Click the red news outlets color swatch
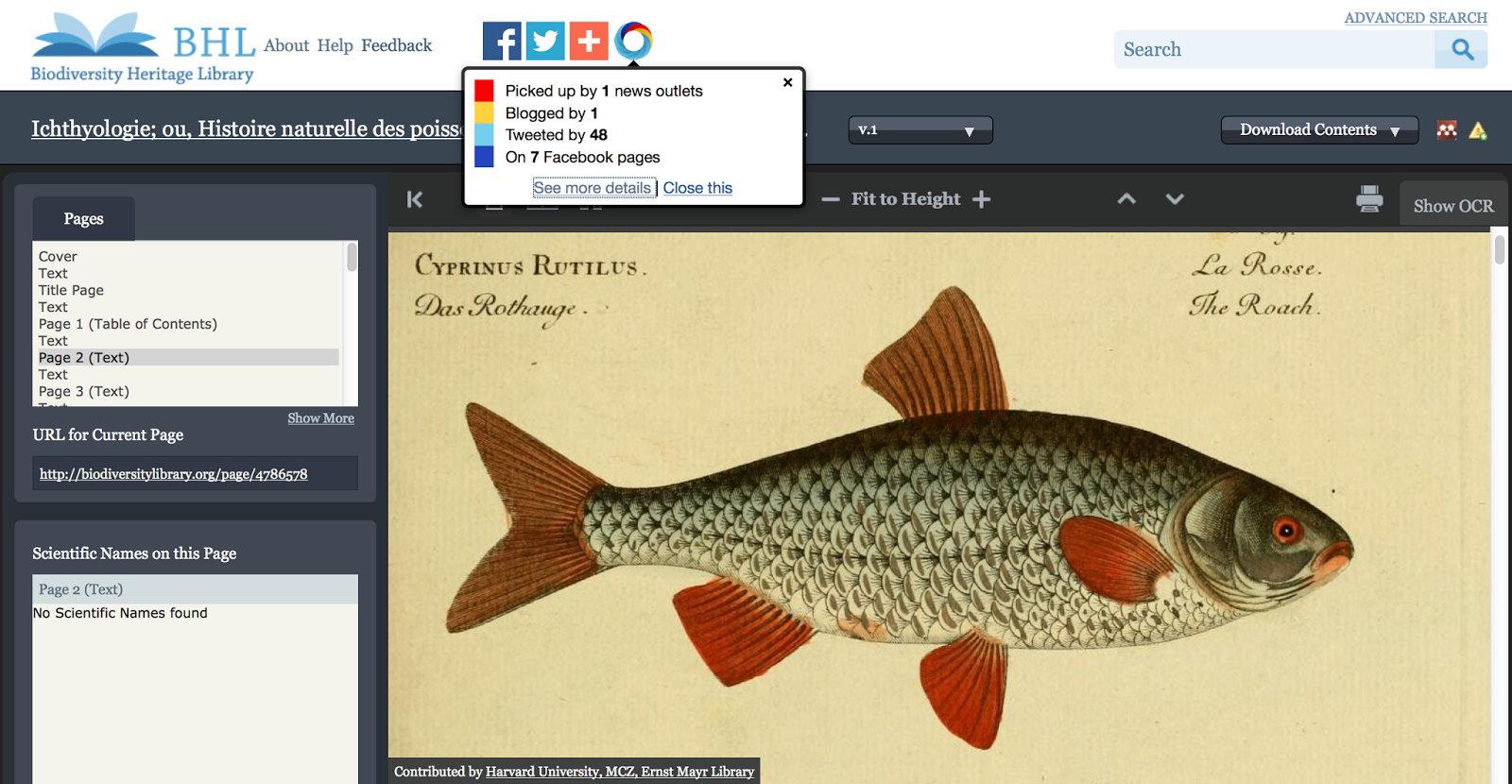This screenshot has height=784, width=1512. [x=484, y=91]
